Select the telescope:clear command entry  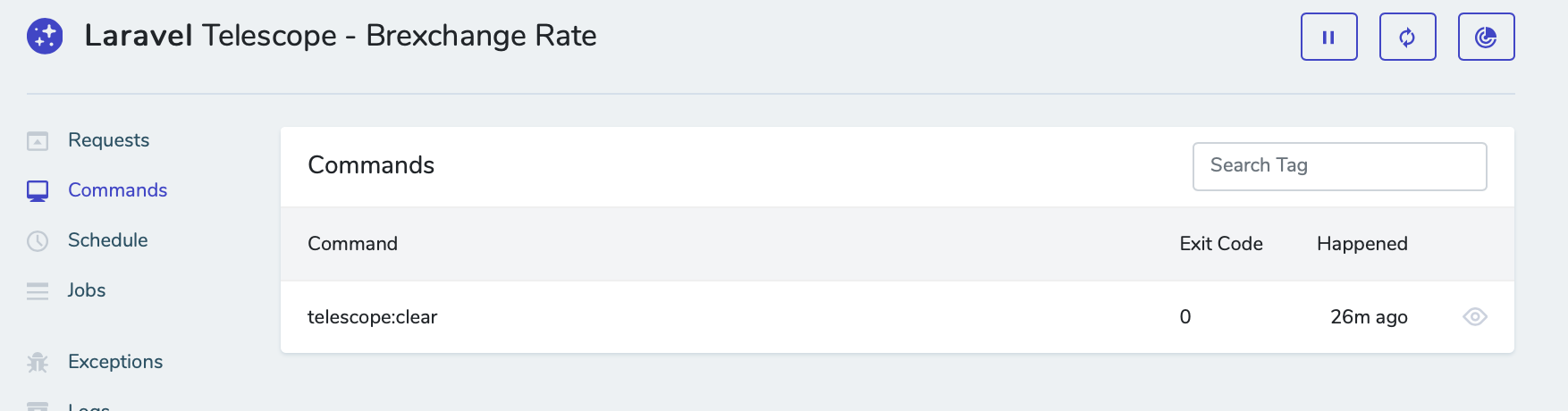[x=372, y=317]
